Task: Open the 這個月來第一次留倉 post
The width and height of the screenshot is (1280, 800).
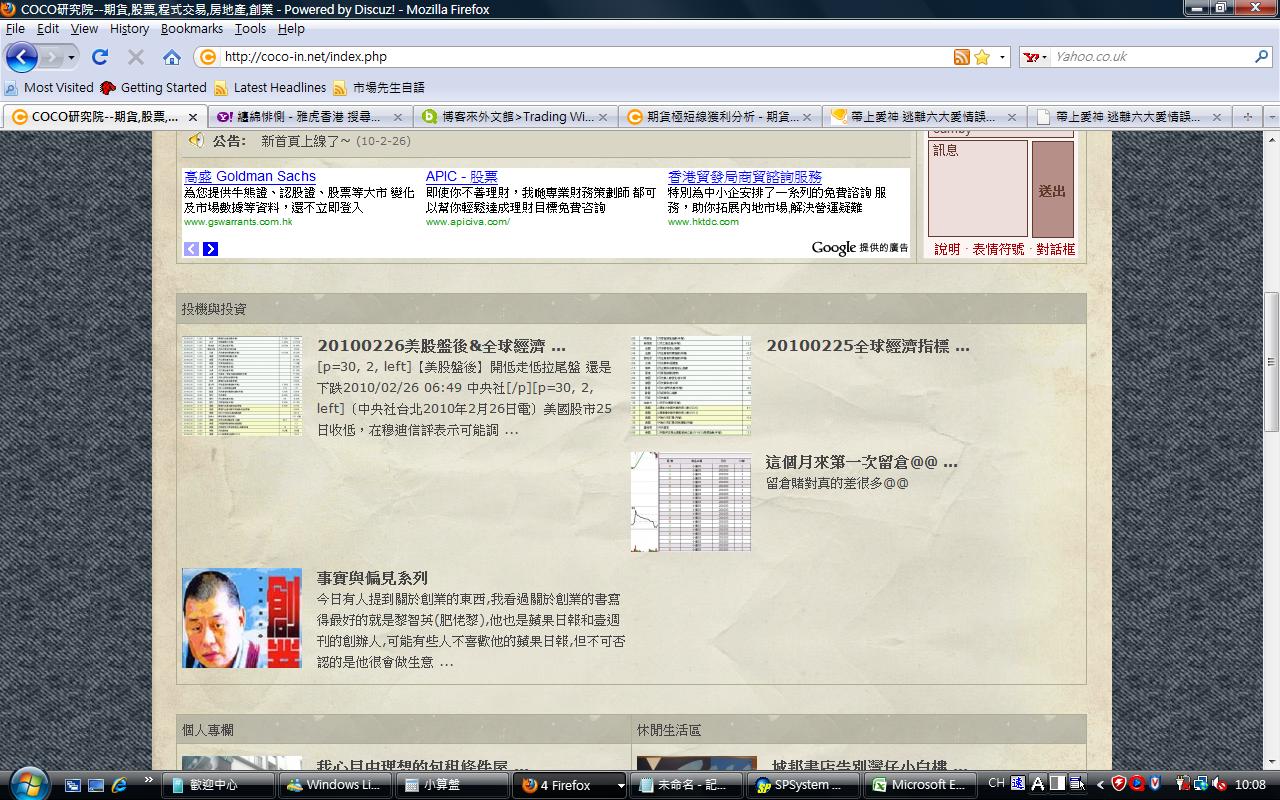Action: pyautogui.click(x=861, y=462)
